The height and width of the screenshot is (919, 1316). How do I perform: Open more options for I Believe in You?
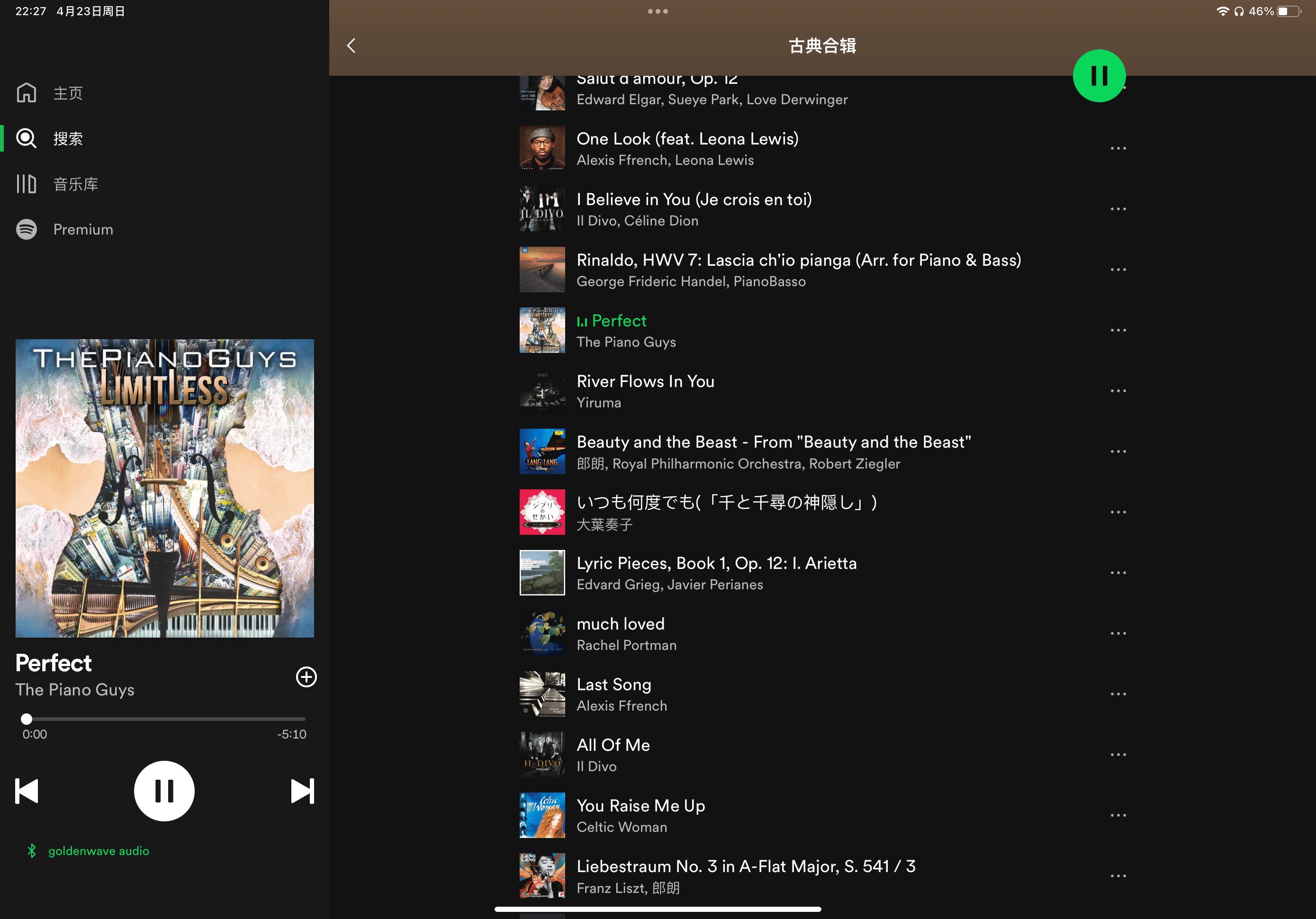point(1118,209)
